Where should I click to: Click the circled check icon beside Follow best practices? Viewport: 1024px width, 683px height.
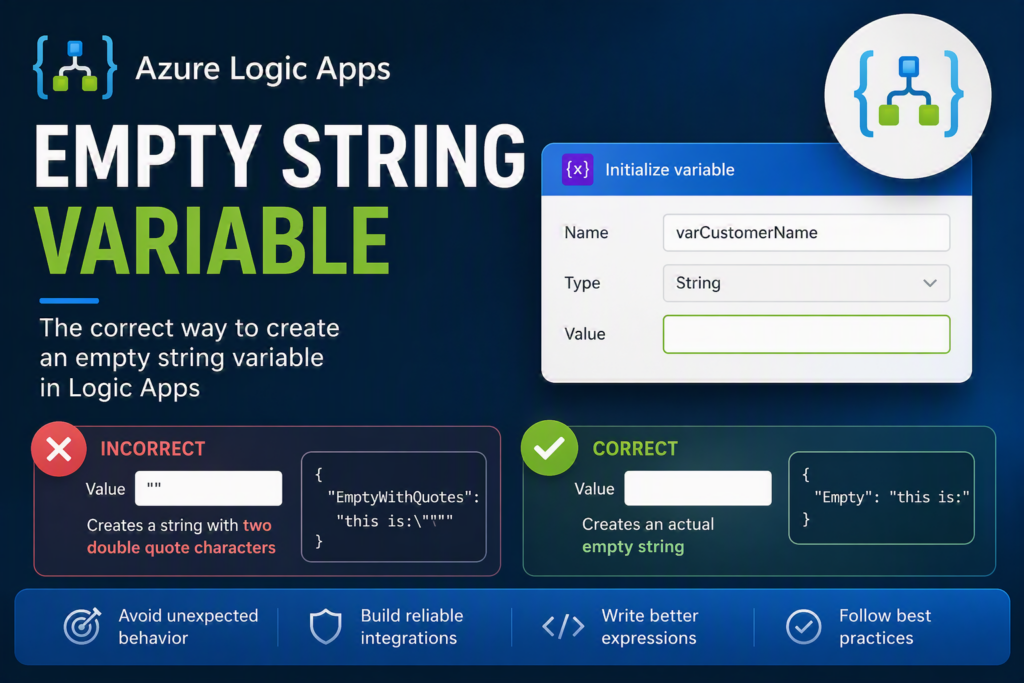[x=803, y=627]
